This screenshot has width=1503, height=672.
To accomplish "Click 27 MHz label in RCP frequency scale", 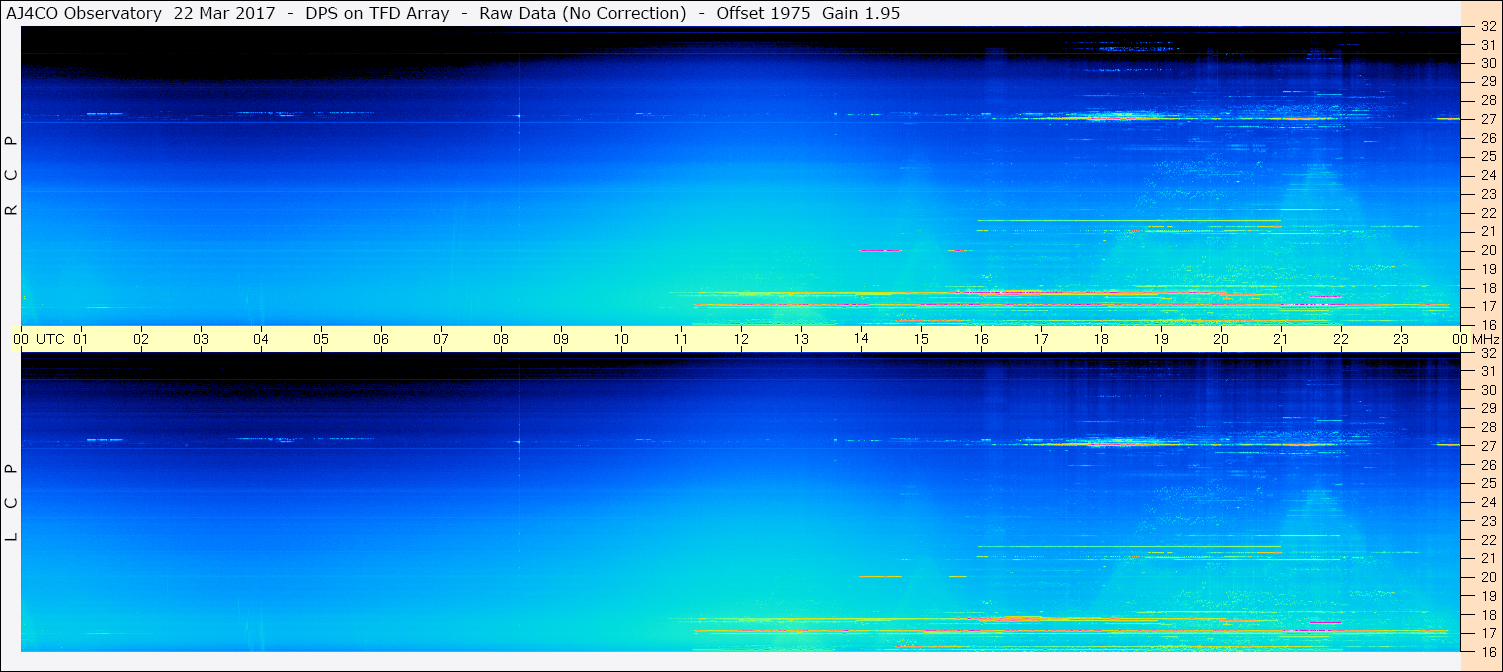I will [x=1487, y=119].
